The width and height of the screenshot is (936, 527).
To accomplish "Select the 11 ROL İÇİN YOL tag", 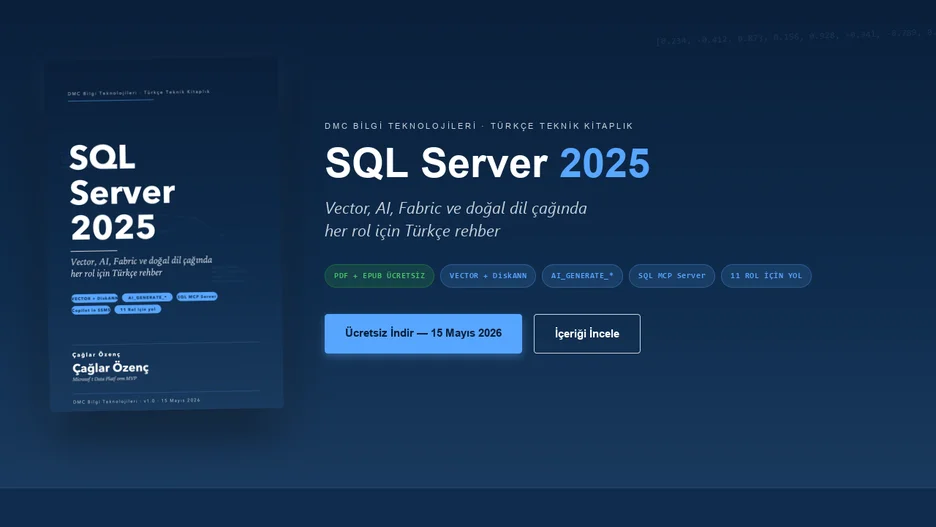I will coord(766,276).
